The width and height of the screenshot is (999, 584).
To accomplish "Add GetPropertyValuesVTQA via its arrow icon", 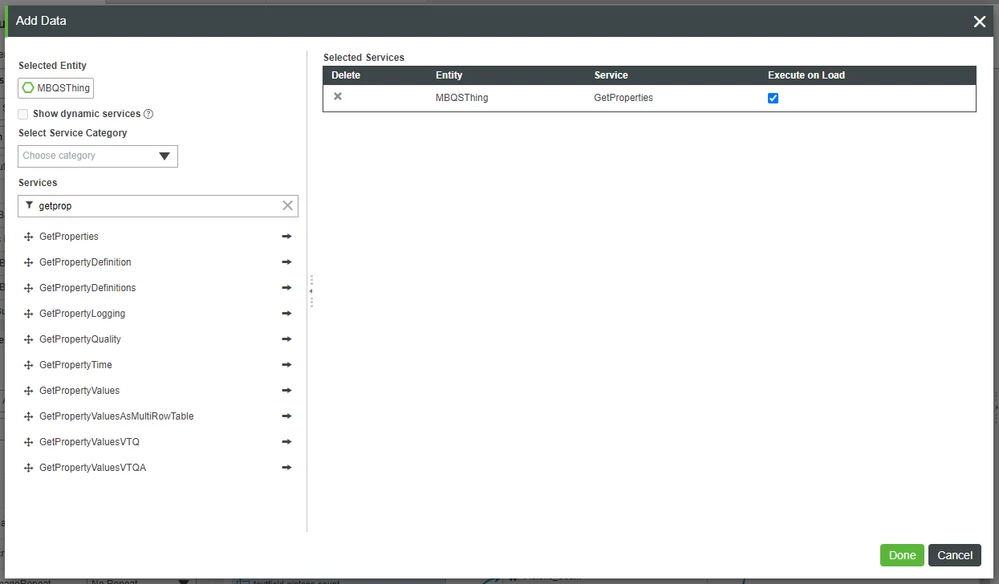I will point(287,467).
